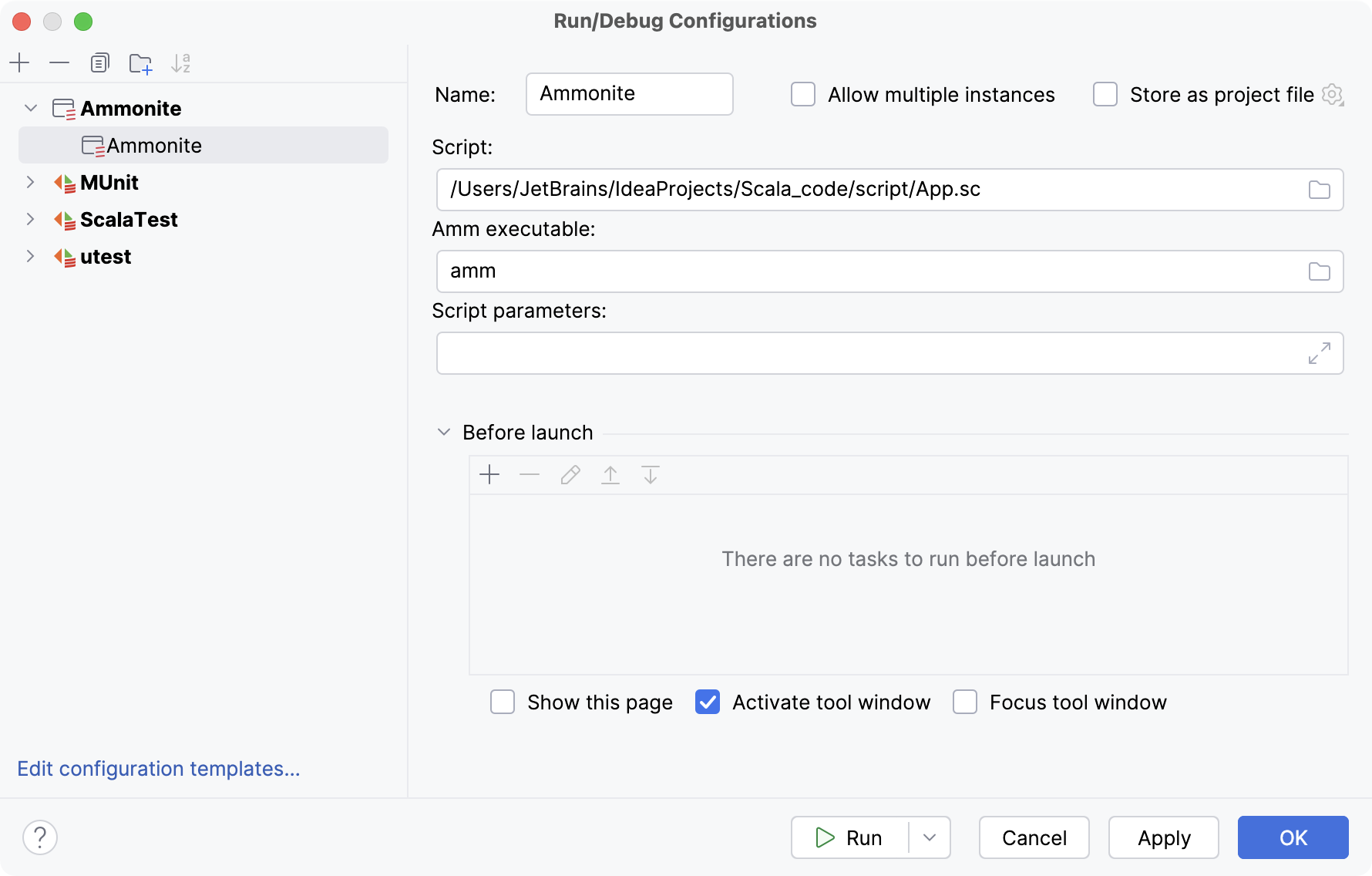Screen dimensions: 1372x876
Task: Click Remove Configuration minus icon
Action: pos(59,62)
